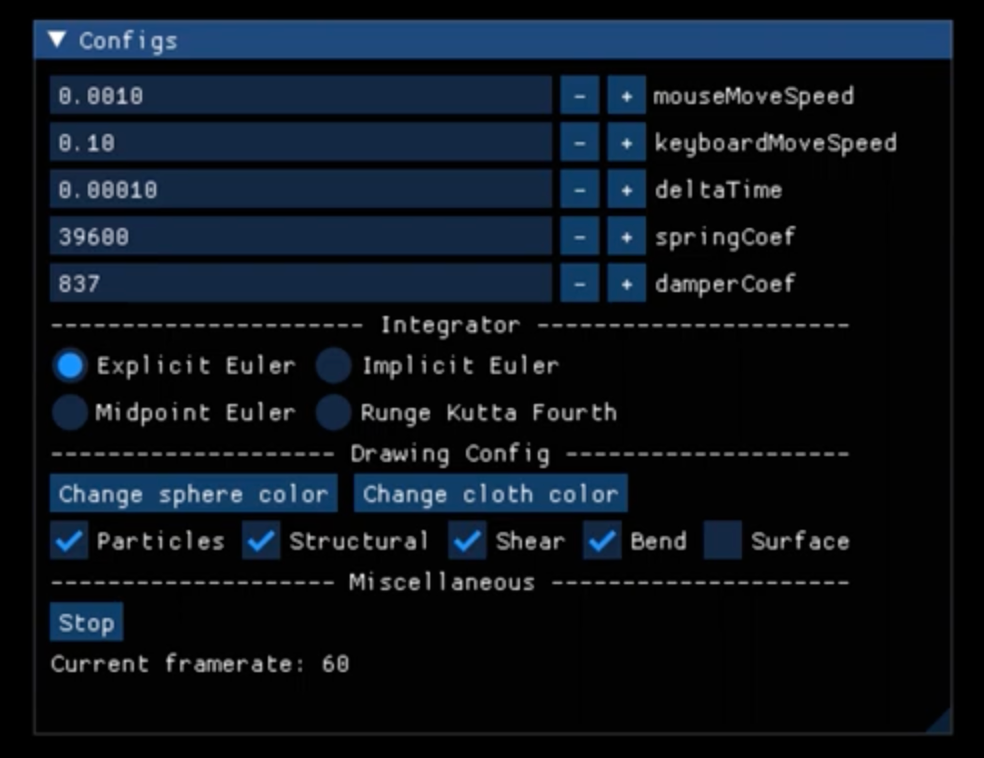Increase springCoef with plus button

pos(626,237)
